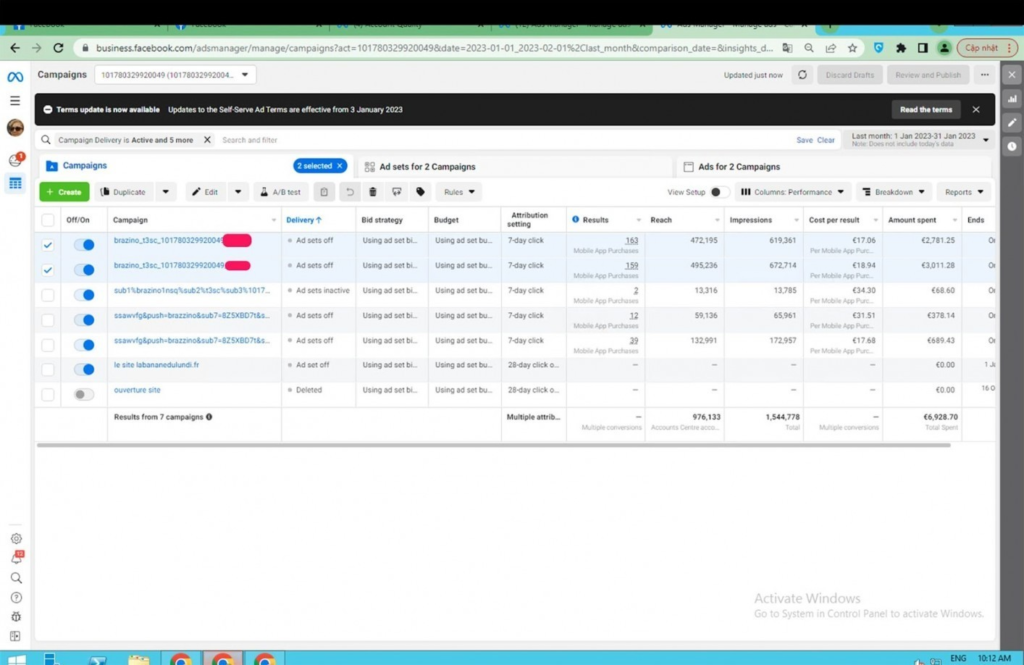Click the green Create button
Viewport: 1024px width, 665px height.
point(64,192)
